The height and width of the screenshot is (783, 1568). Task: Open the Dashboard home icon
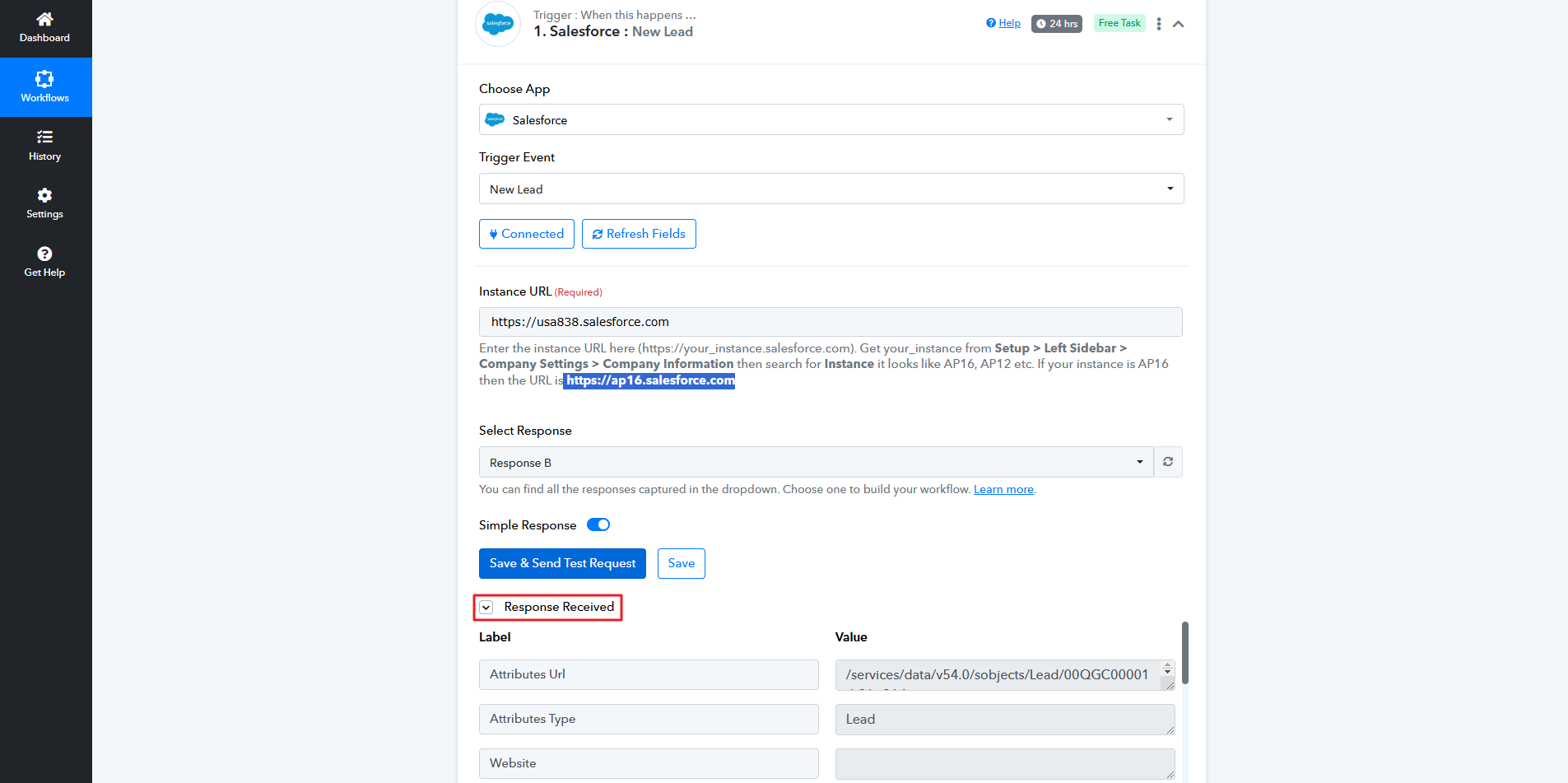coord(44,20)
